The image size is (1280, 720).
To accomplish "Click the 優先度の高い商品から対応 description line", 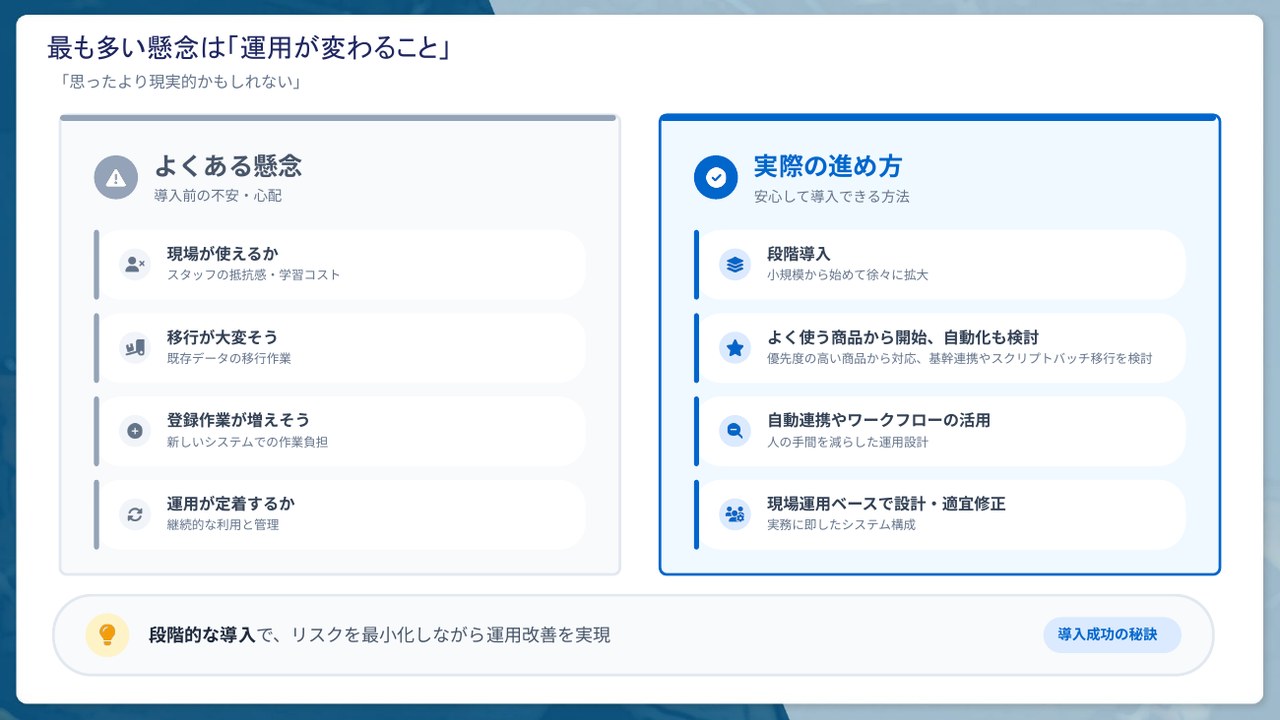I will 960,358.
